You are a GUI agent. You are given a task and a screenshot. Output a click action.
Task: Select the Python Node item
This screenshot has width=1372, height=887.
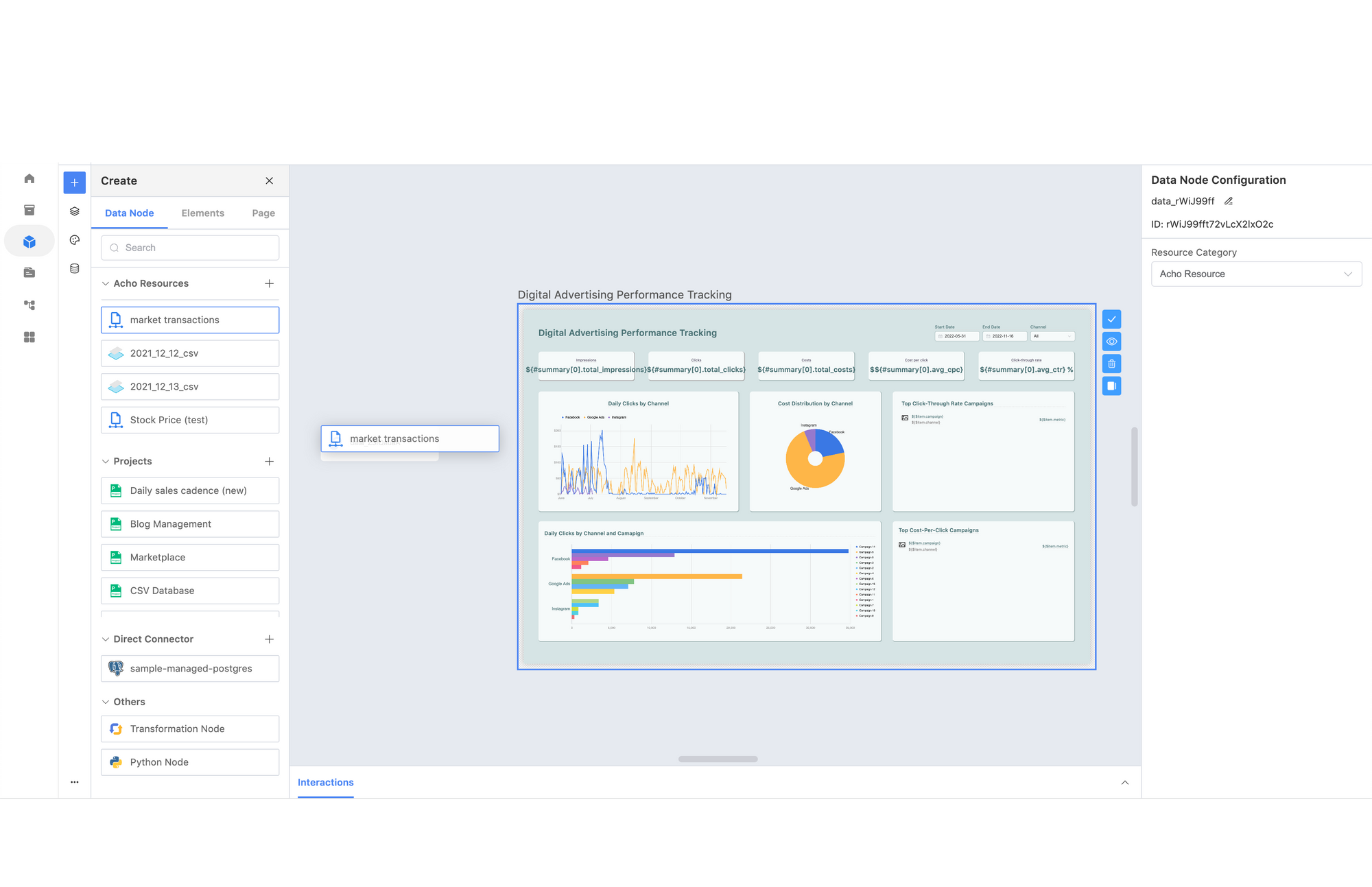pos(190,762)
